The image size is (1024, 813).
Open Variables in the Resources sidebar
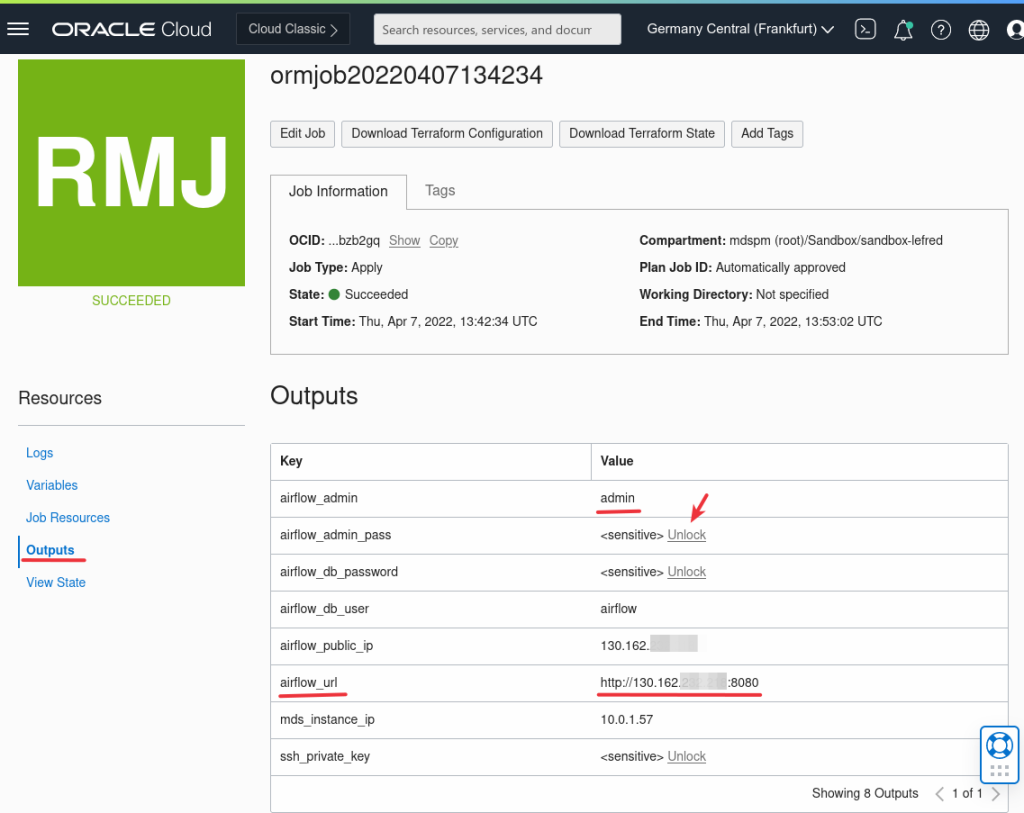[x=52, y=485]
